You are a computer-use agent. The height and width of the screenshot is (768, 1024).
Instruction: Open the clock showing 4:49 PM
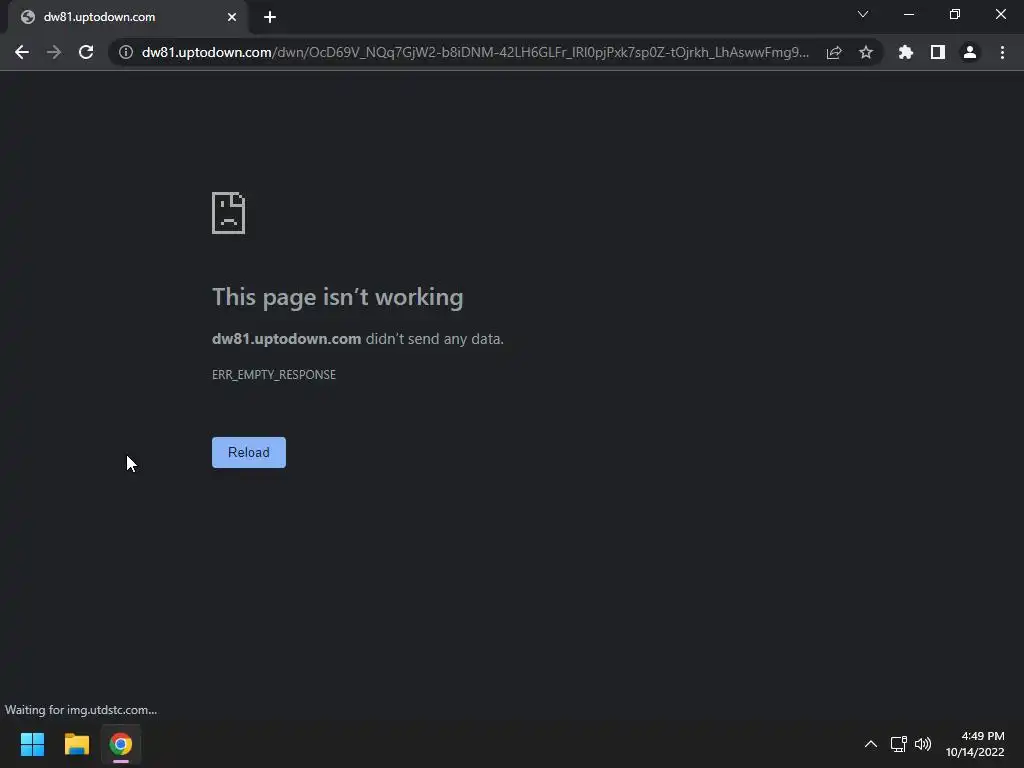coord(975,744)
